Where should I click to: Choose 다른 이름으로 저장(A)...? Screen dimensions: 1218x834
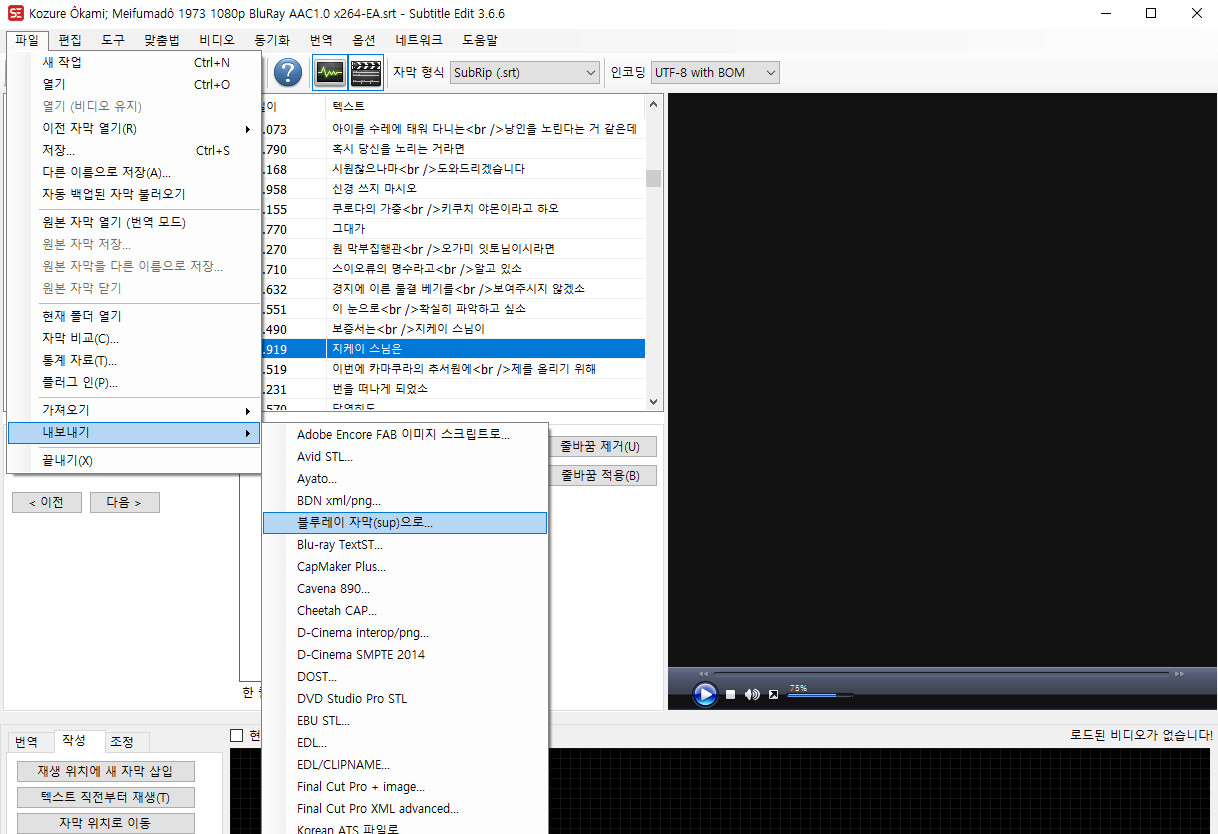pyautogui.click(x=133, y=172)
